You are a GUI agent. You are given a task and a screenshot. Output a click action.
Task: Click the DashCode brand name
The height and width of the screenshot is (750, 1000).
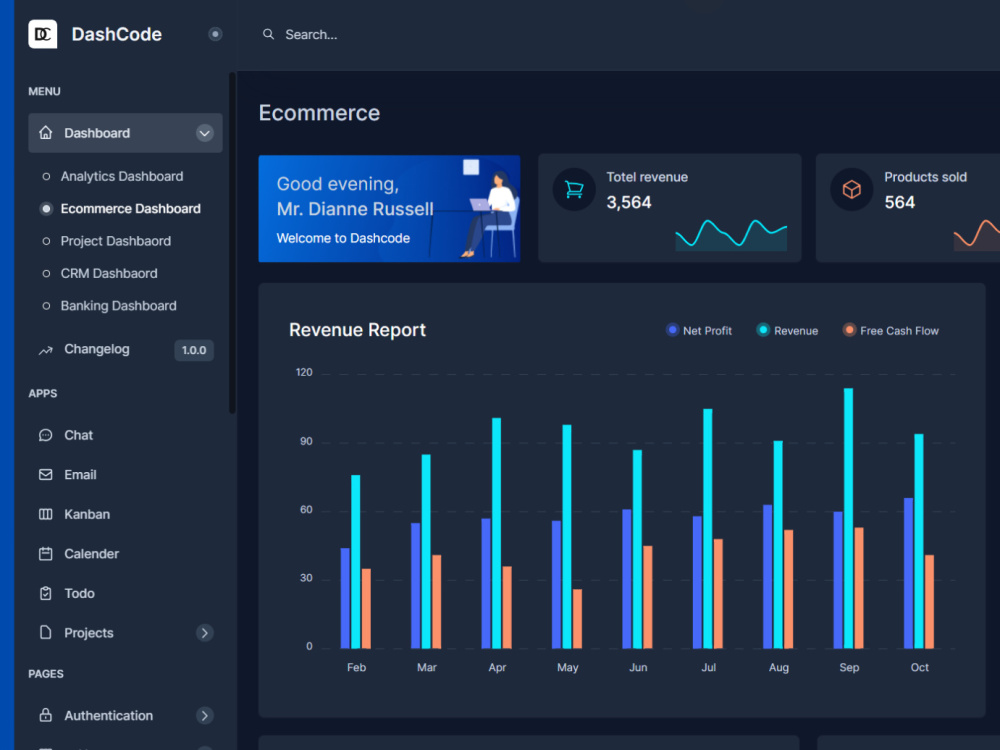pyautogui.click(x=117, y=34)
